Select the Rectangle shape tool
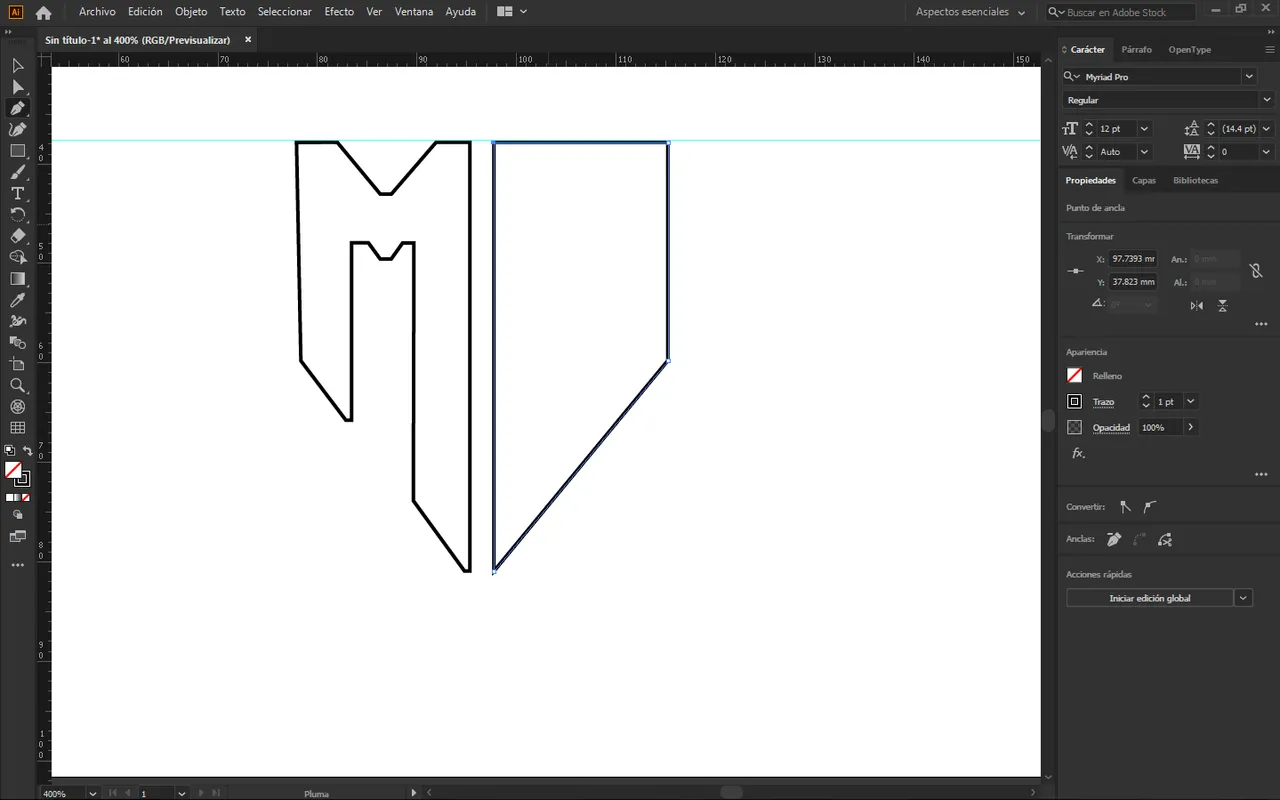Screen dimensions: 1280x800 pyautogui.click(x=17, y=151)
